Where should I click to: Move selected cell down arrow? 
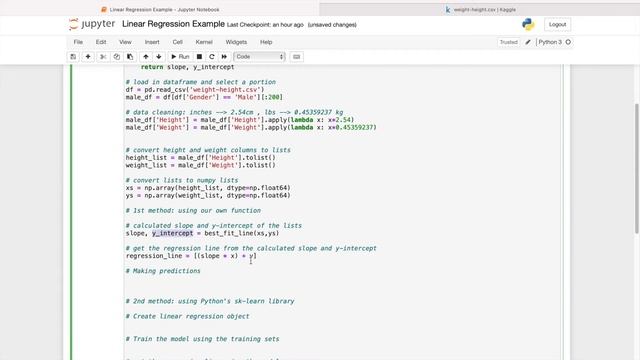click(159, 57)
